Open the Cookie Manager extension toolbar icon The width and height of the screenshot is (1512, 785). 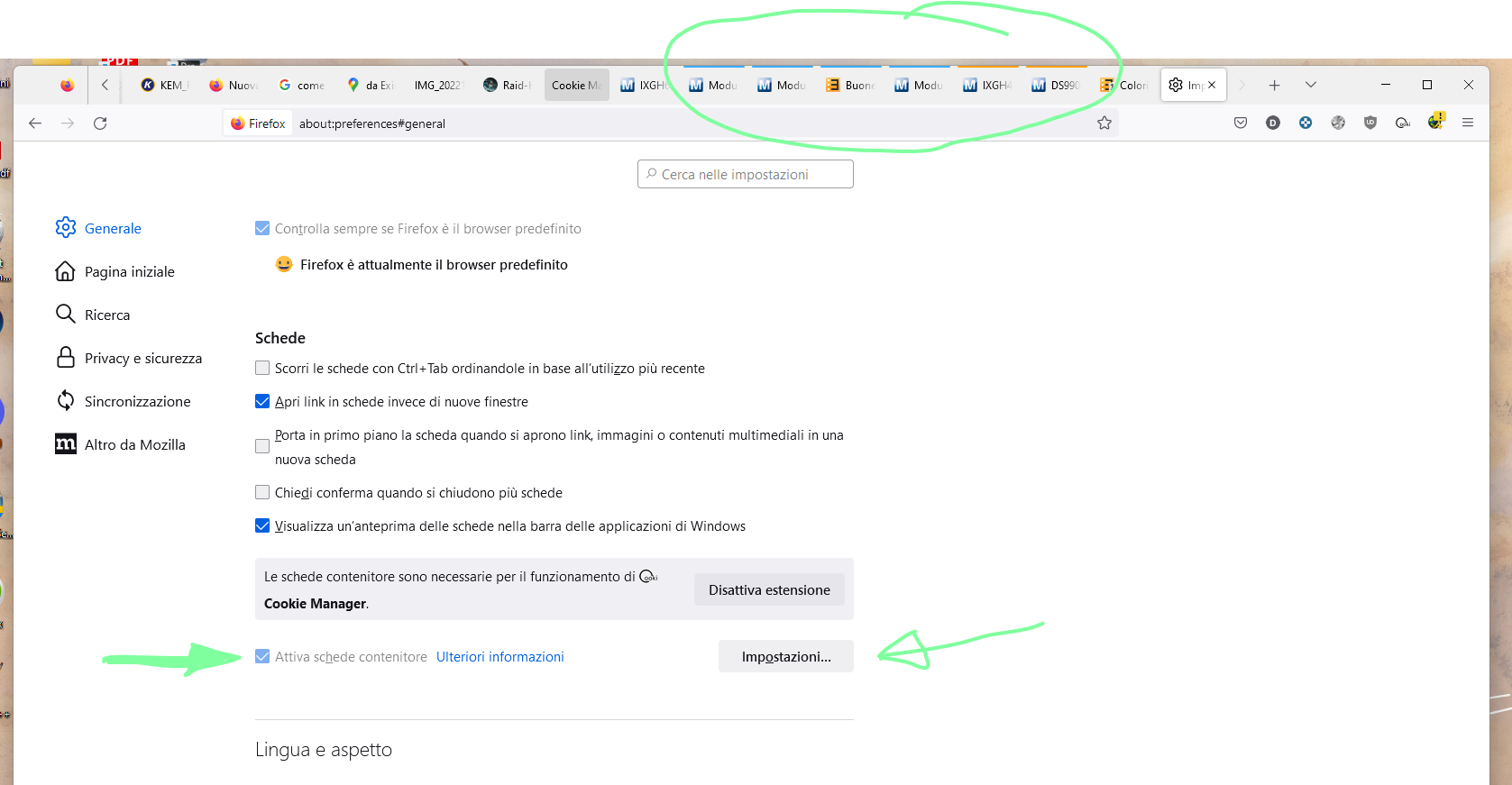(x=1403, y=123)
